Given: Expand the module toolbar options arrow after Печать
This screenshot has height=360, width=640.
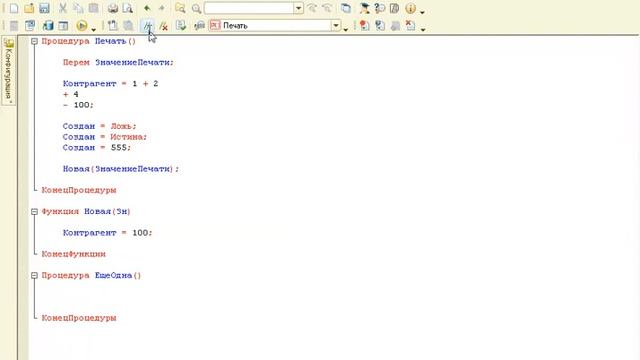Looking at the screenshot, I should click(x=346, y=29).
